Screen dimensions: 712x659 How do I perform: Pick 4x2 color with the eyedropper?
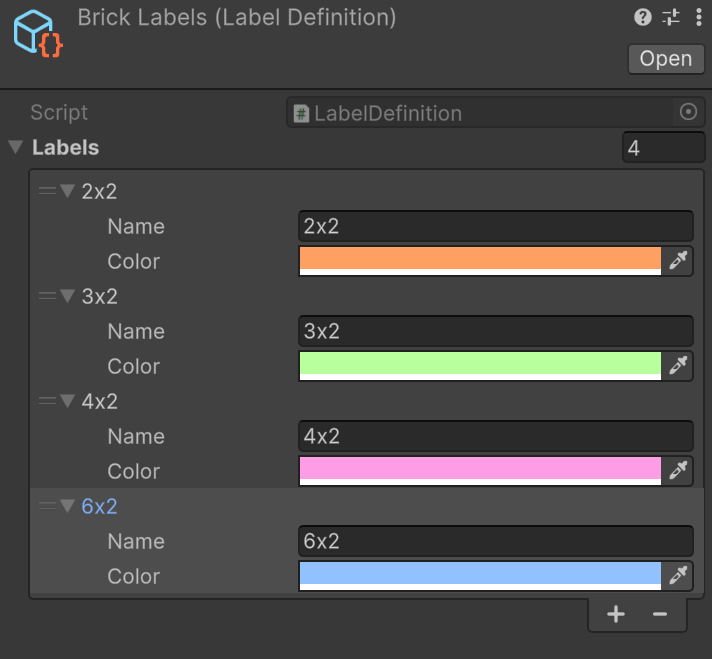(678, 471)
